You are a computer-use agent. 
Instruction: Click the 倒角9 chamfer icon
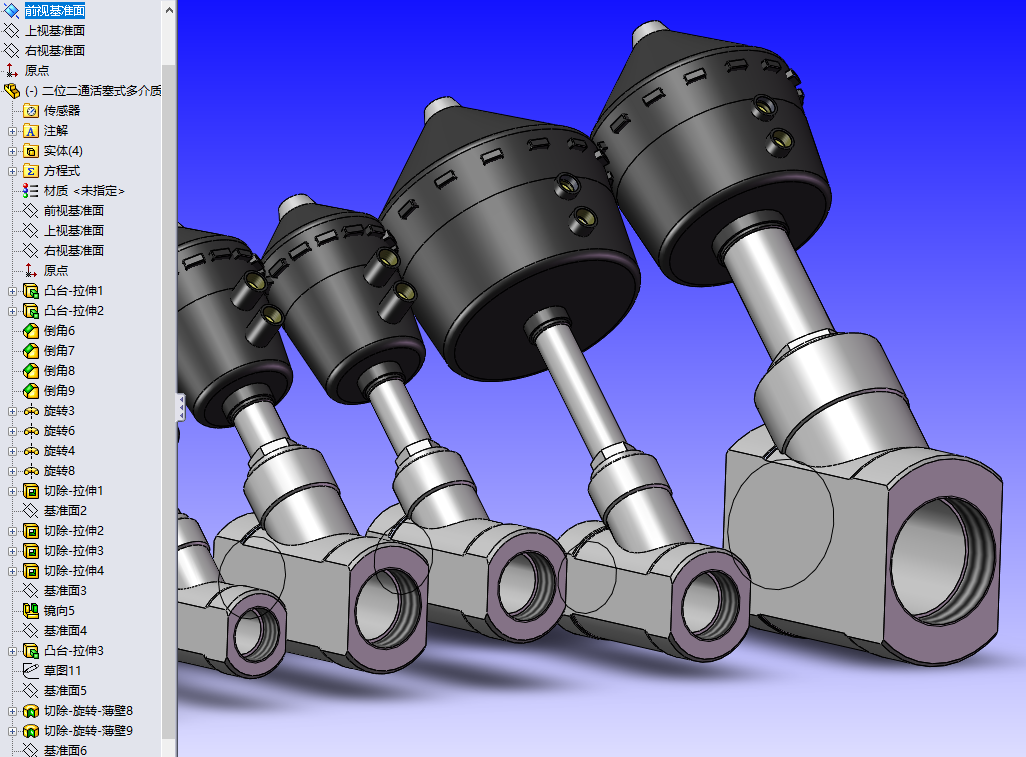[31, 391]
